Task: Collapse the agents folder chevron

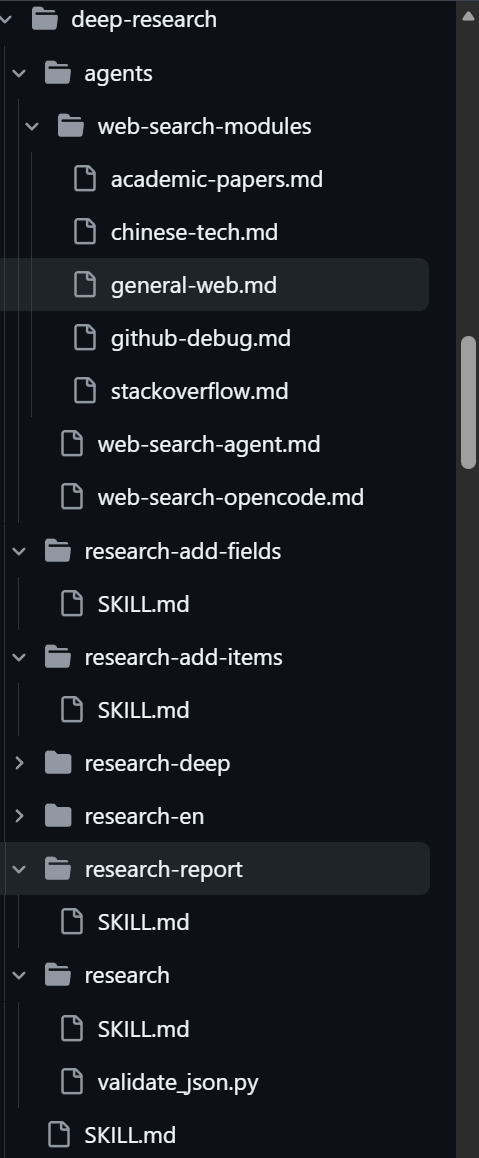Action: click(x=19, y=73)
